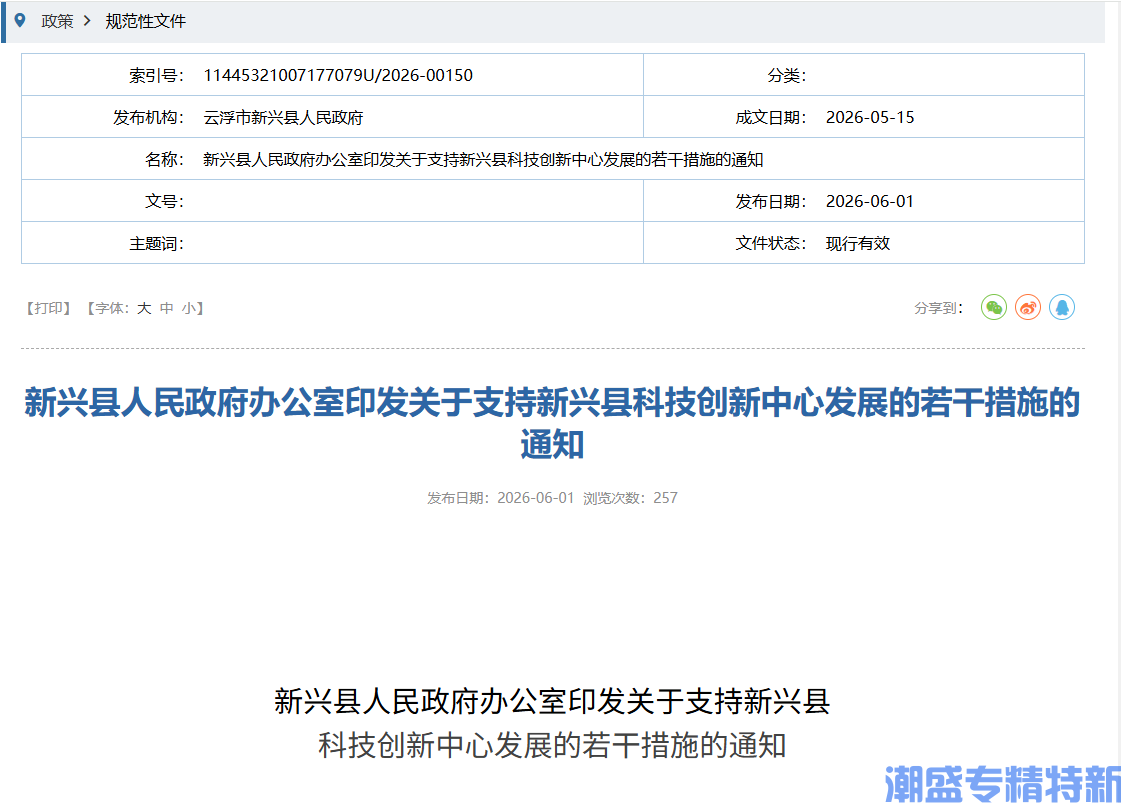Select index number 11445321007177079U/2026-00150
Screen dimensions: 1121x803
point(338,75)
